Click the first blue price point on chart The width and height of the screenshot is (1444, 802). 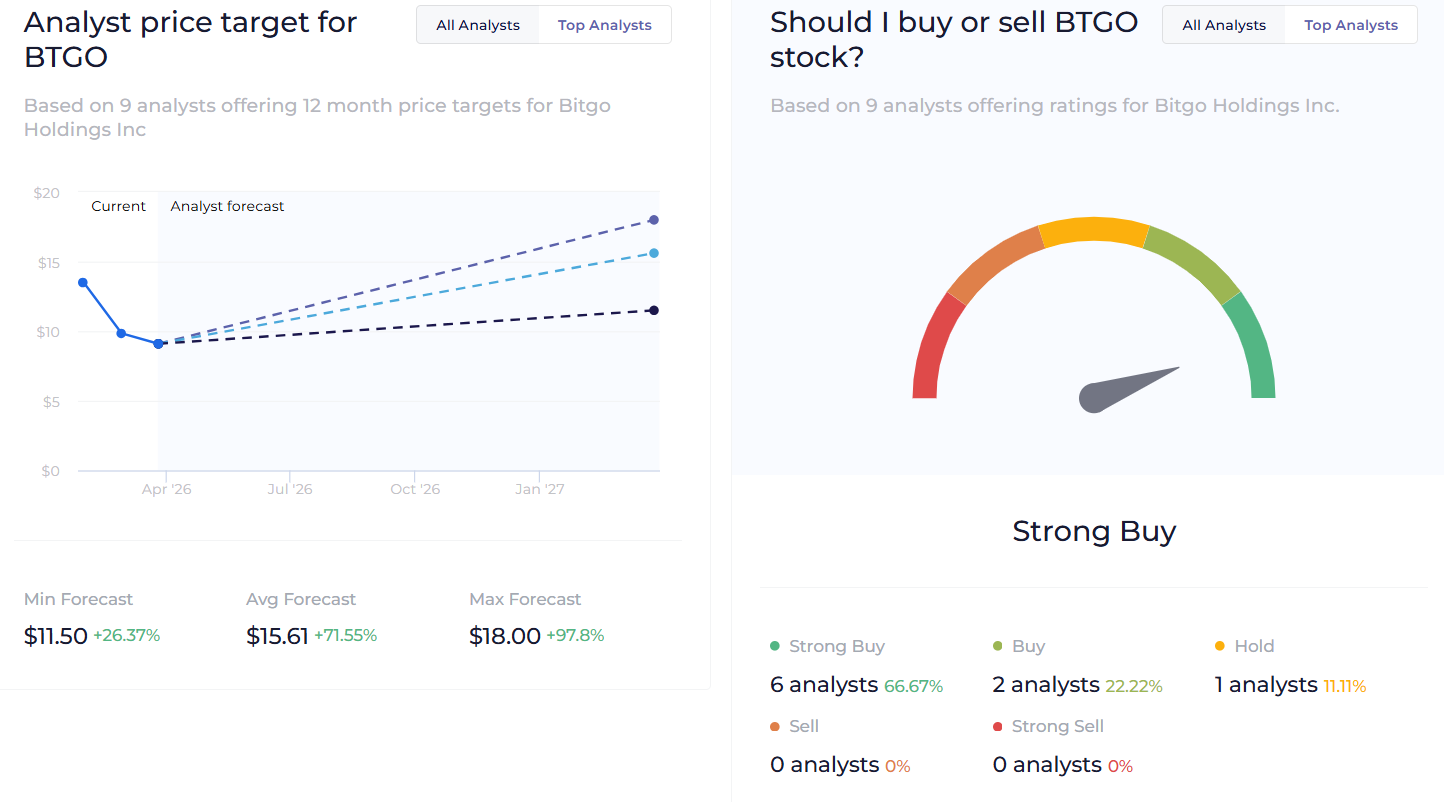coord(83,282)
